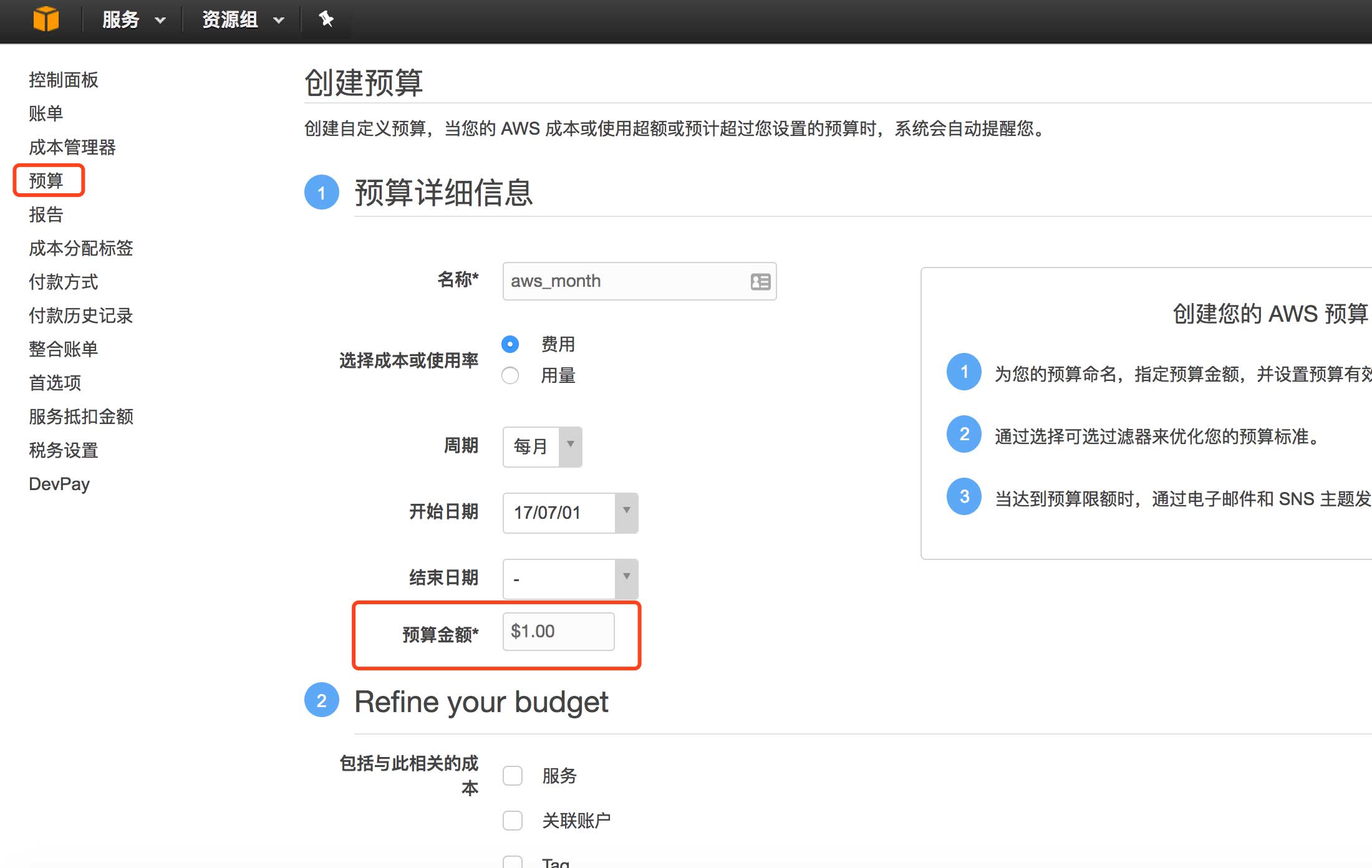The height and width of the screenshot is (868, 1372).
Task: Click the contact card icon in name field
Action: [x=760, y=282]
